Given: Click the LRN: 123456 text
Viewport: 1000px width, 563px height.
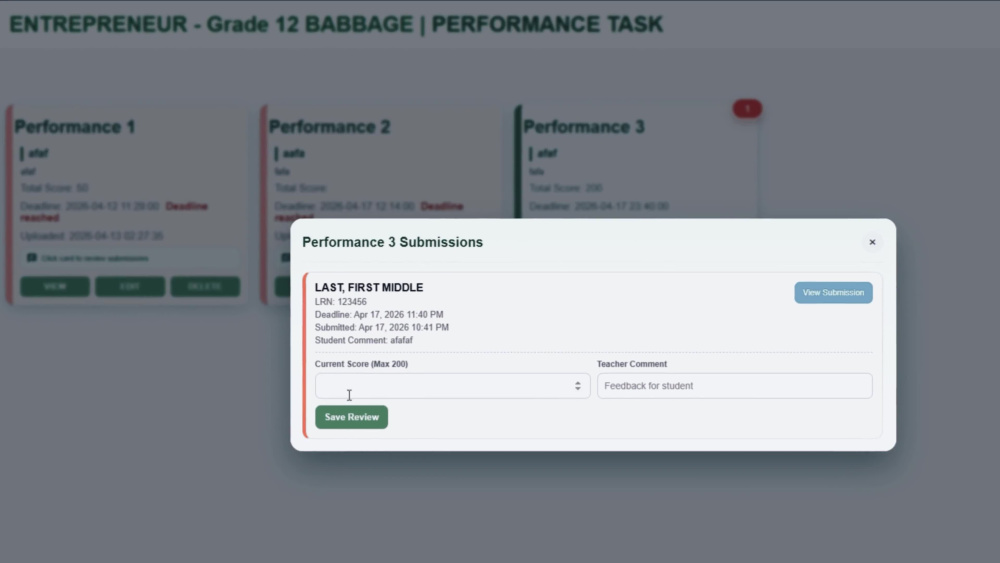Looking at the screenshot, I should click(x=341, y=302).
